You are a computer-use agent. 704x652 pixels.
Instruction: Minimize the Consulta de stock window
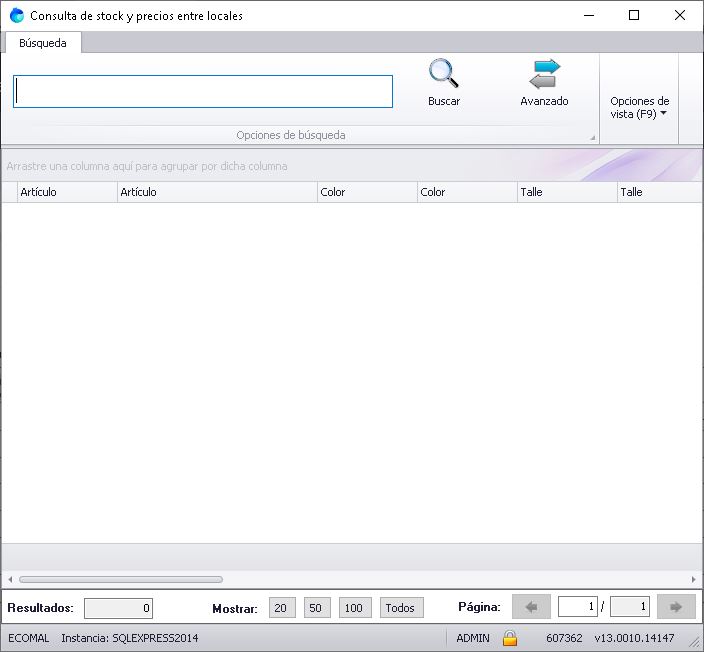tap(589, 15)
